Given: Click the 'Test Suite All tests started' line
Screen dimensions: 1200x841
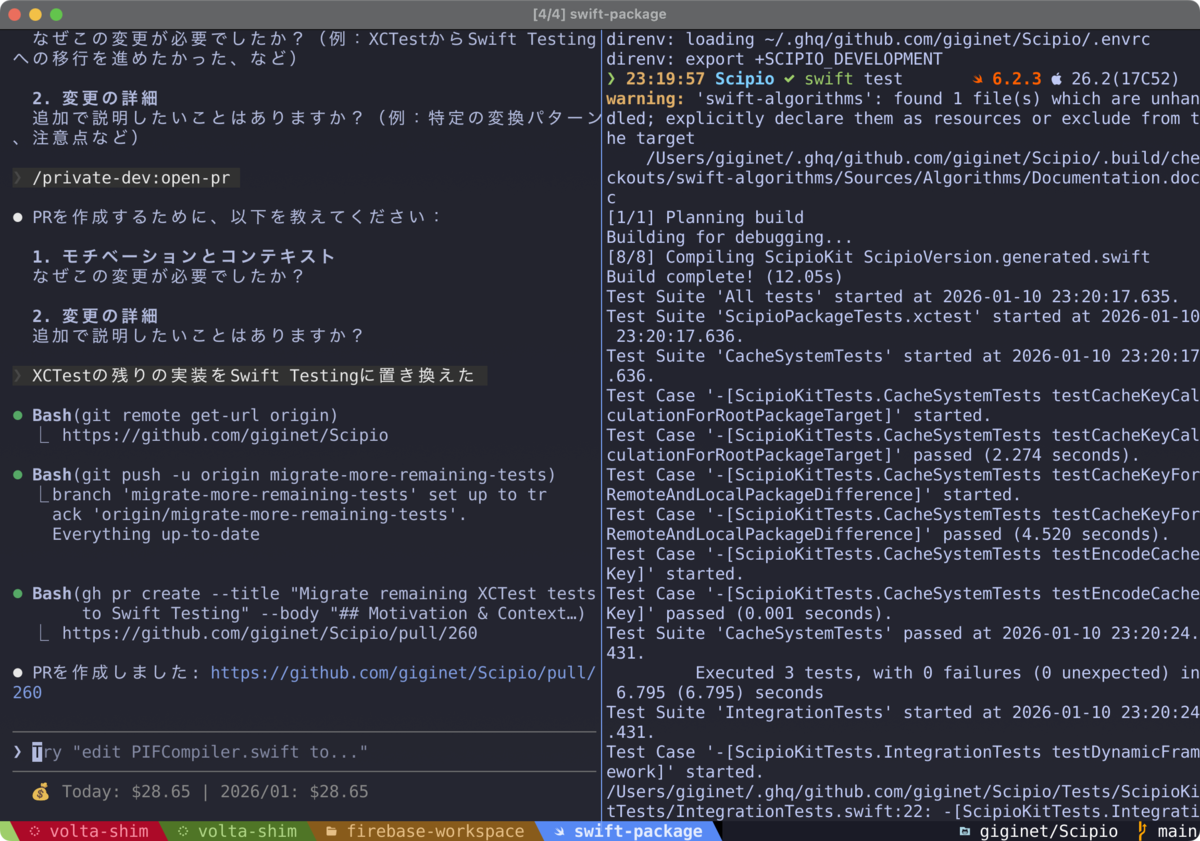Looking at the screenshot, I should tap(893, 297).
